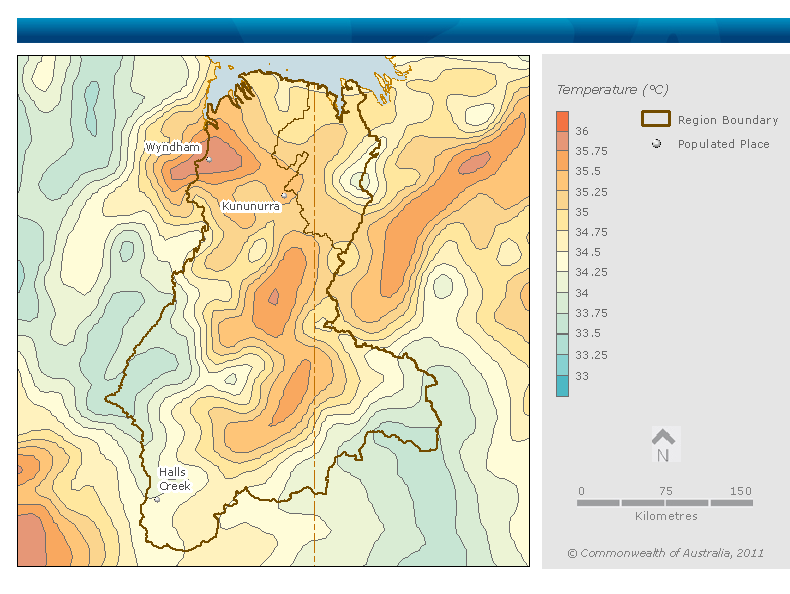
Task: Click the Halls Creek populated place marker
Action: tap(157, 500)
